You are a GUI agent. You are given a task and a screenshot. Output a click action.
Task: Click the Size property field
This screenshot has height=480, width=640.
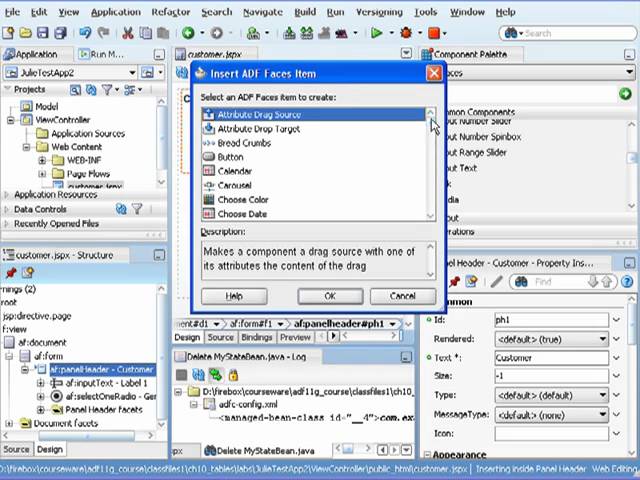coord(551,376)
